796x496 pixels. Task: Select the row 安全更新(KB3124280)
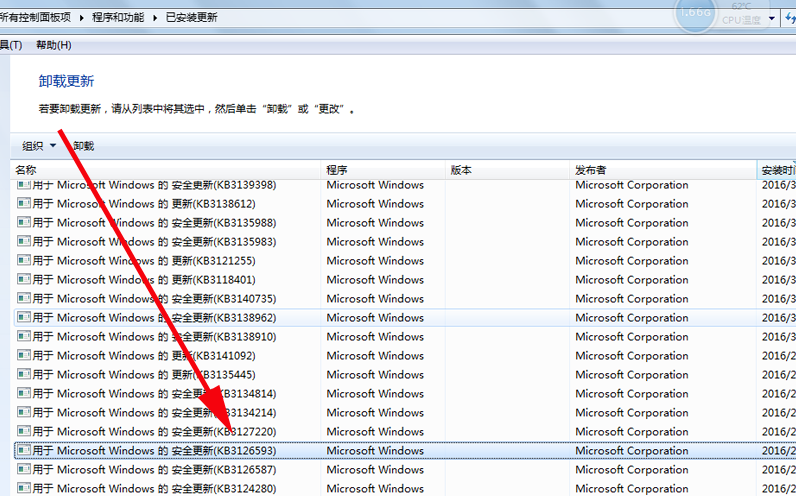[x=405, y=488]
